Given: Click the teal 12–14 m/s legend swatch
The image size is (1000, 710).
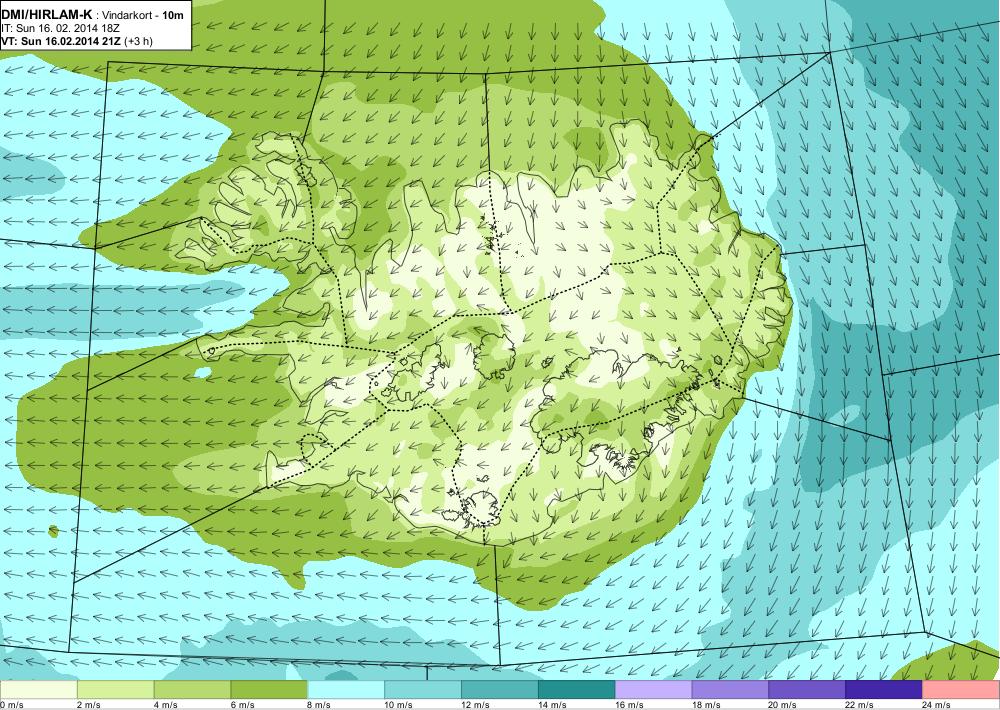Looking at the screenshot, I should [499, 690].
